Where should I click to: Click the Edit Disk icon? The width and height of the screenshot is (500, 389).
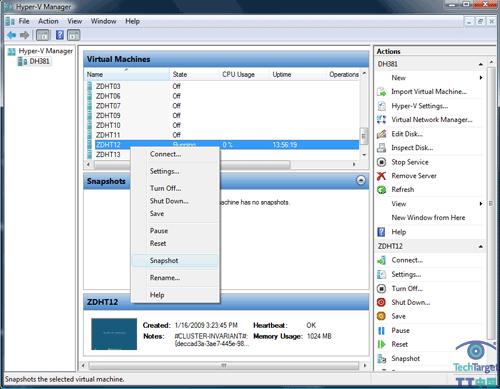tap(381, 134)
